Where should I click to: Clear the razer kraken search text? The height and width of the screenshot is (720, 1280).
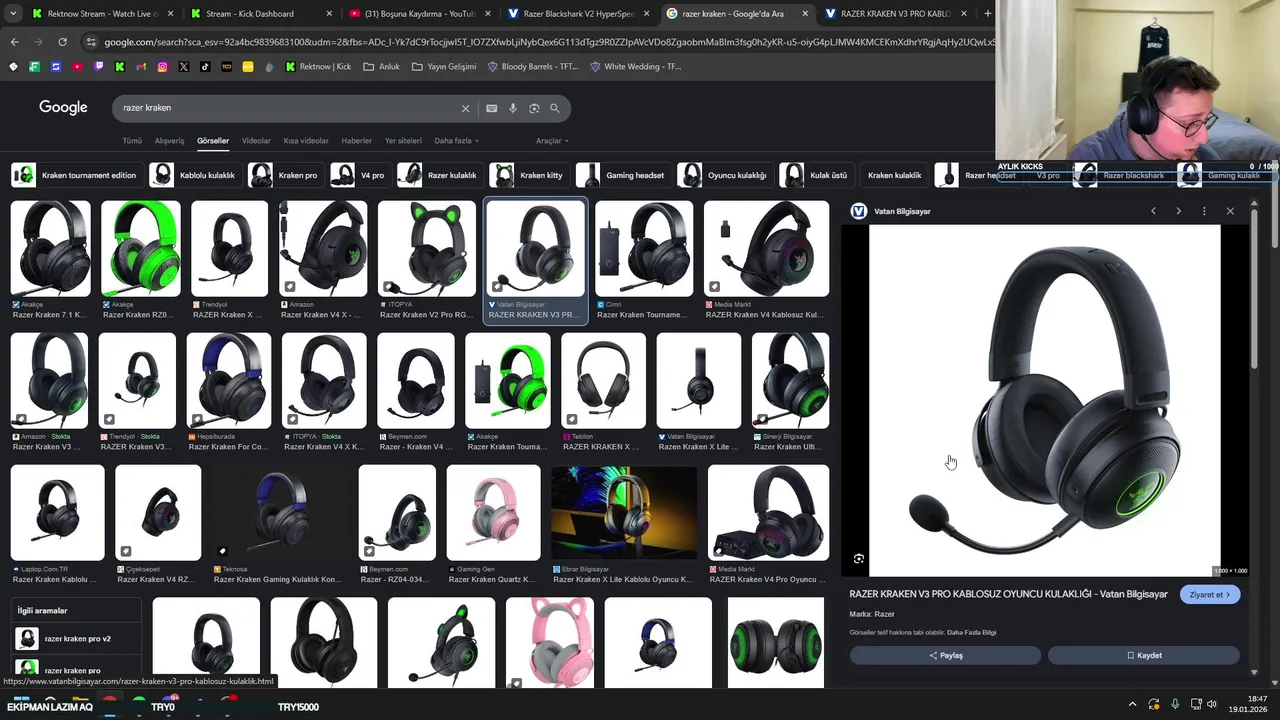pos(465,108)
